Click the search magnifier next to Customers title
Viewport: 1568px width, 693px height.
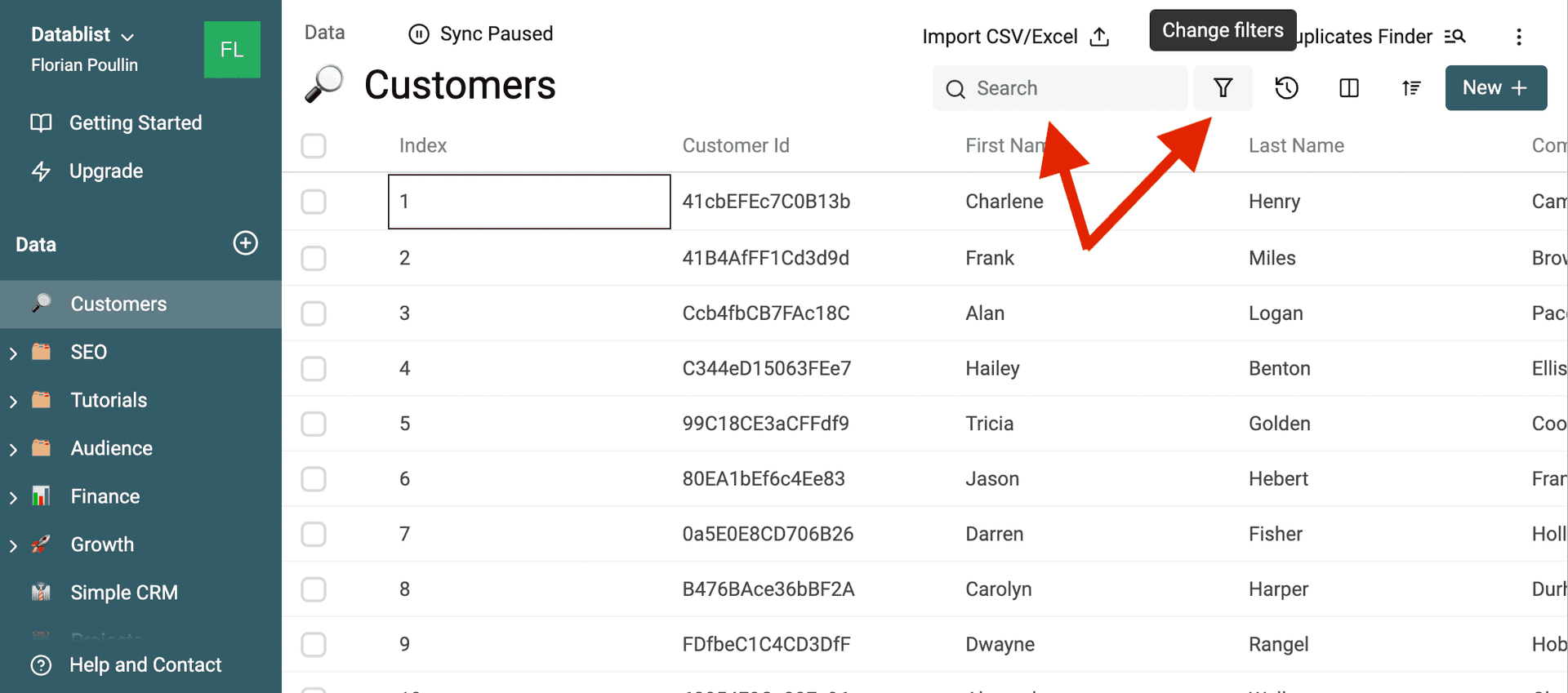click(323, 83)
